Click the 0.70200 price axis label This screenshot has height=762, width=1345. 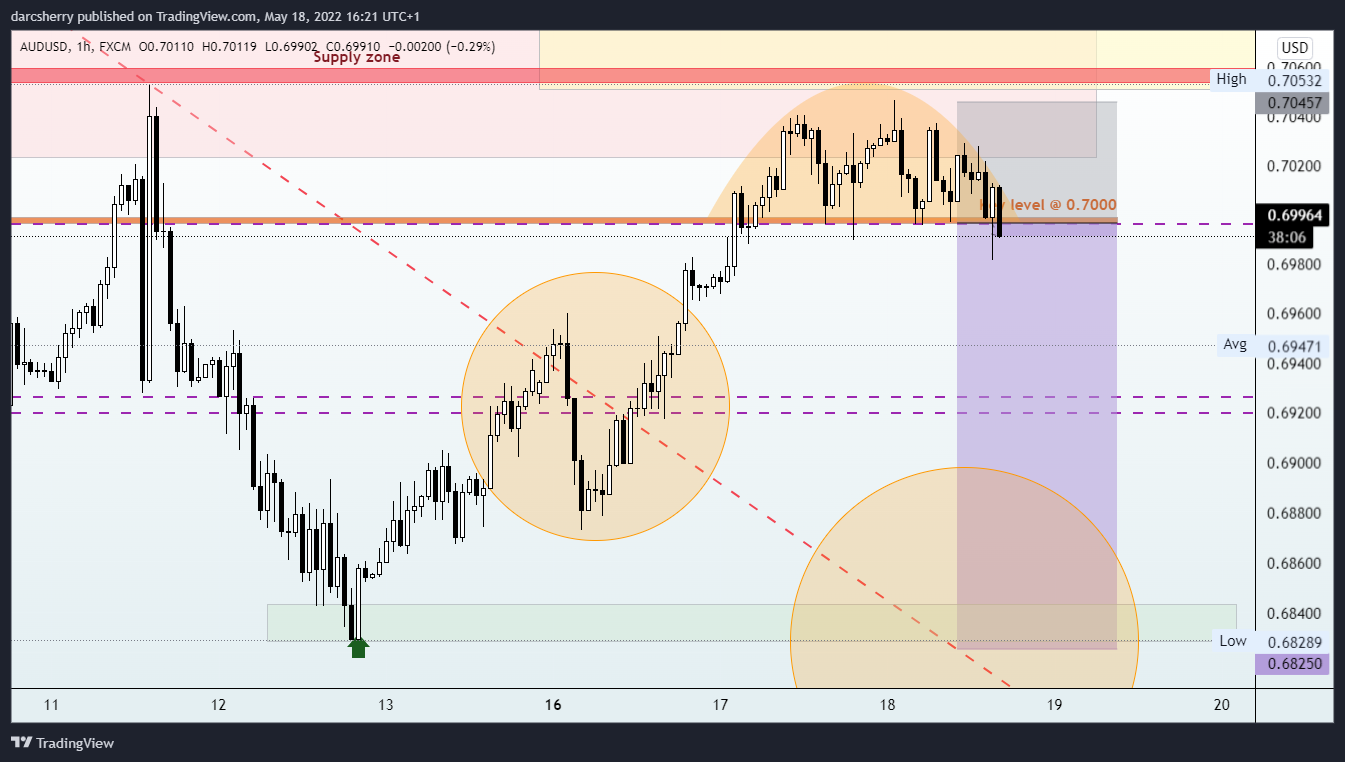click(1295, 166)
